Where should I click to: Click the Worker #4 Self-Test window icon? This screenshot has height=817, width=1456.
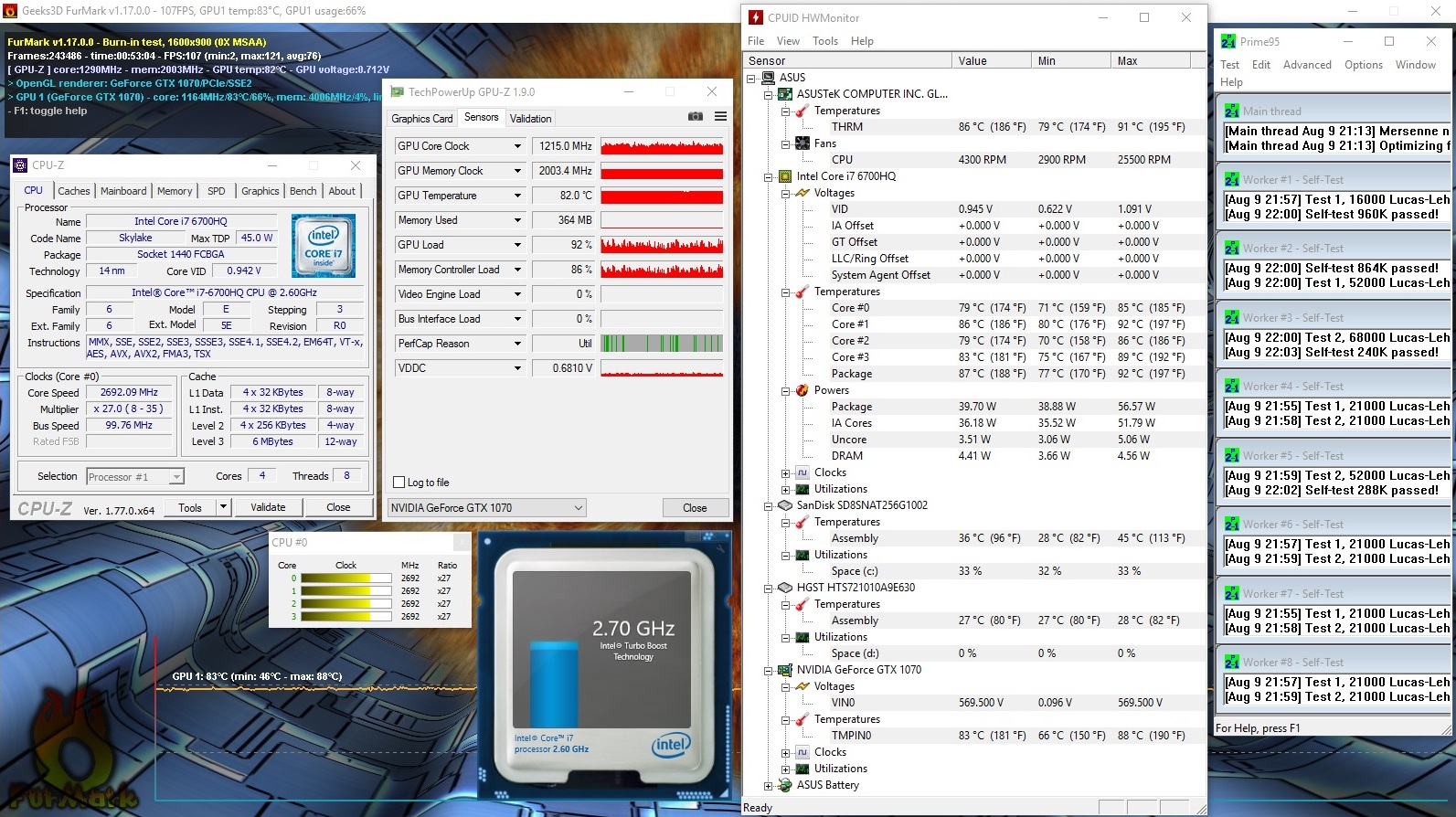(1232, 387)
